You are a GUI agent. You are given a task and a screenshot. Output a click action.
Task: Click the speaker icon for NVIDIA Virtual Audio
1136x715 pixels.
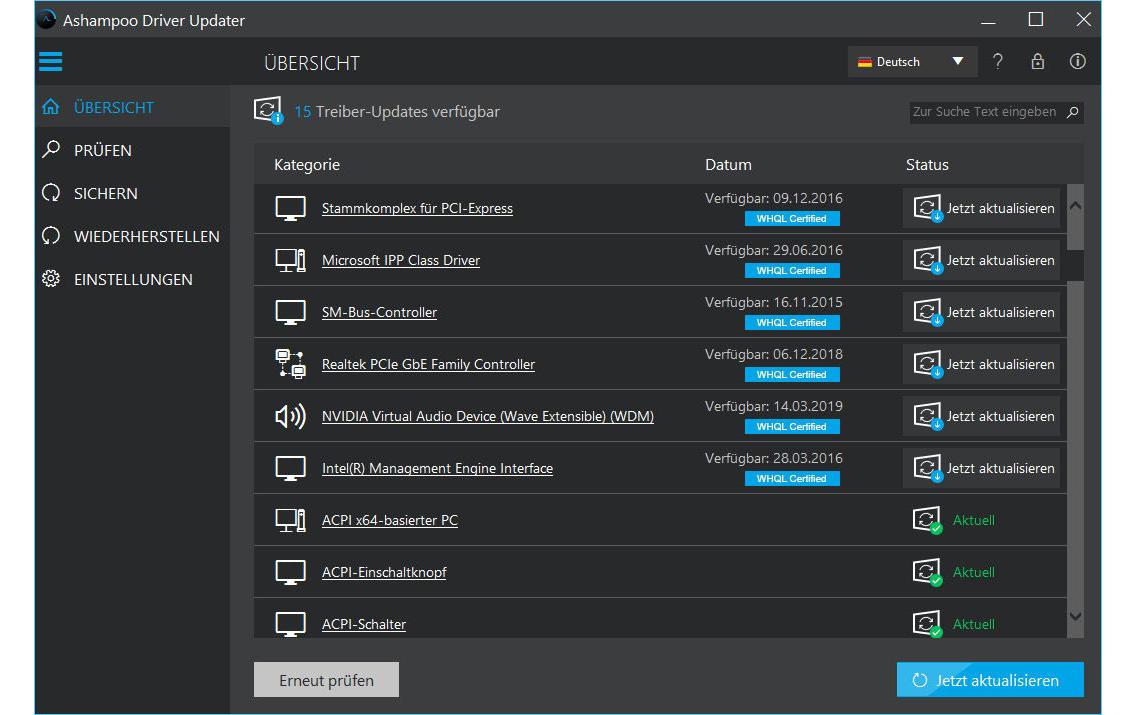click(290, 416)
